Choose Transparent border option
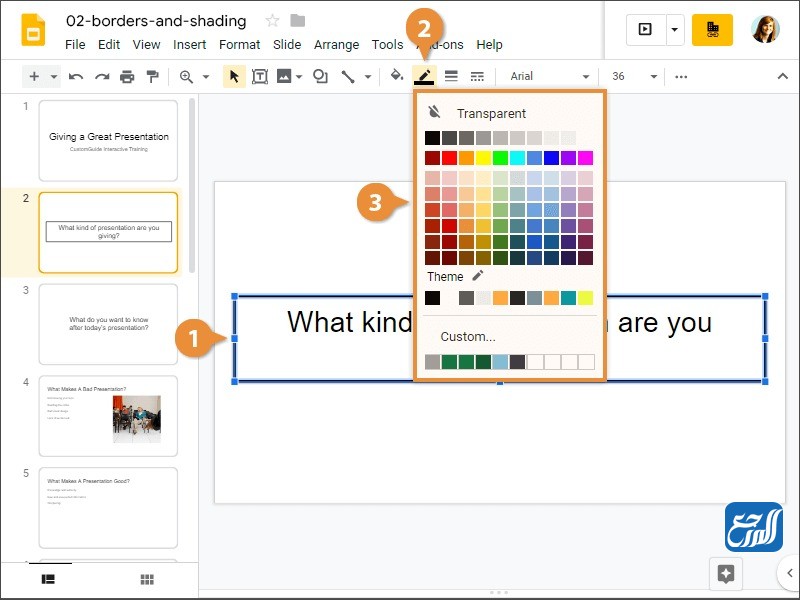The height and width of the screenshot is (600, 800). (x=490, y=113)
